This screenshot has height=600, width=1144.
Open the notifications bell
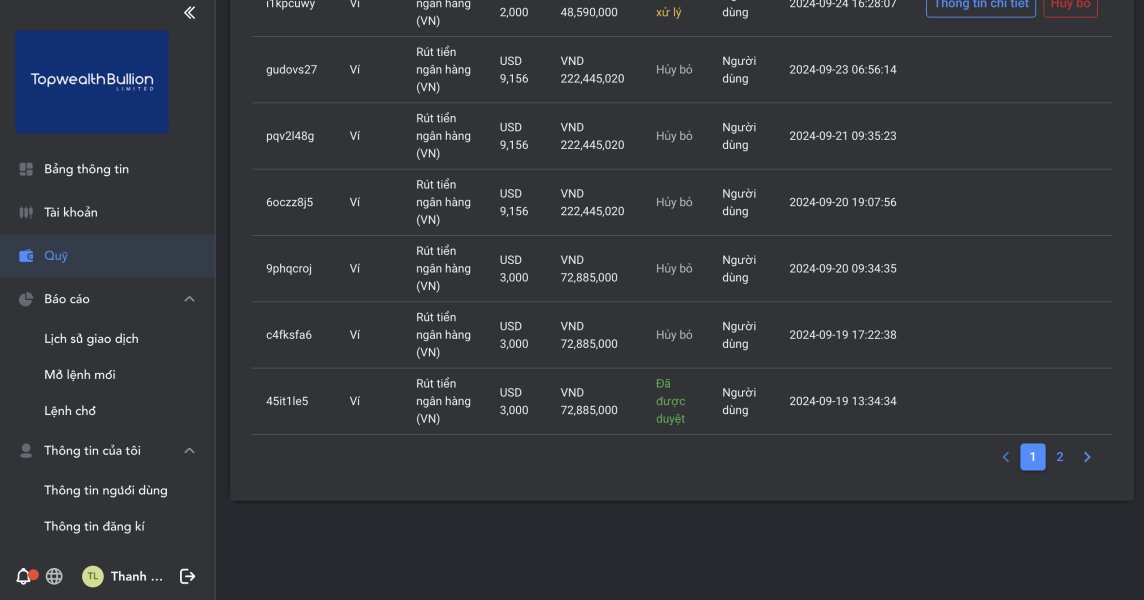click(x=24, y=576)
